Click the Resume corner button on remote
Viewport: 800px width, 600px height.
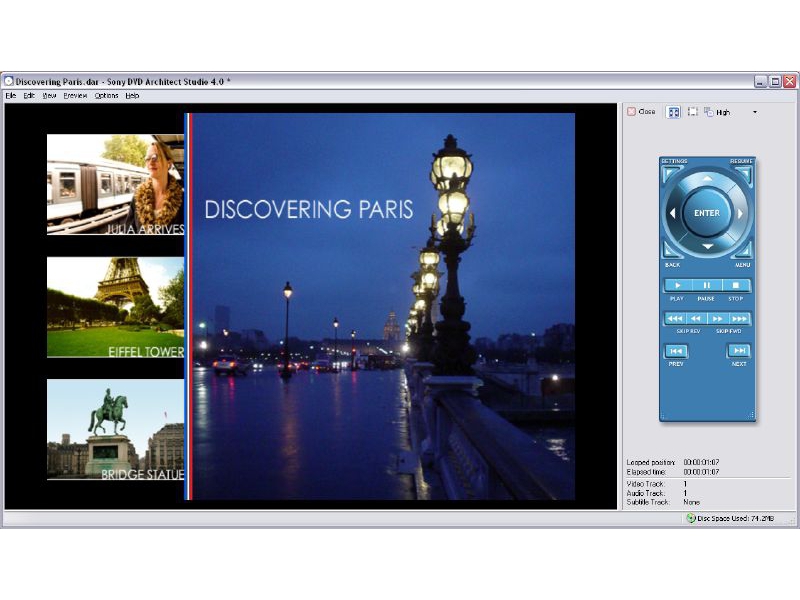pyautogui.click(x=743, y=172)
